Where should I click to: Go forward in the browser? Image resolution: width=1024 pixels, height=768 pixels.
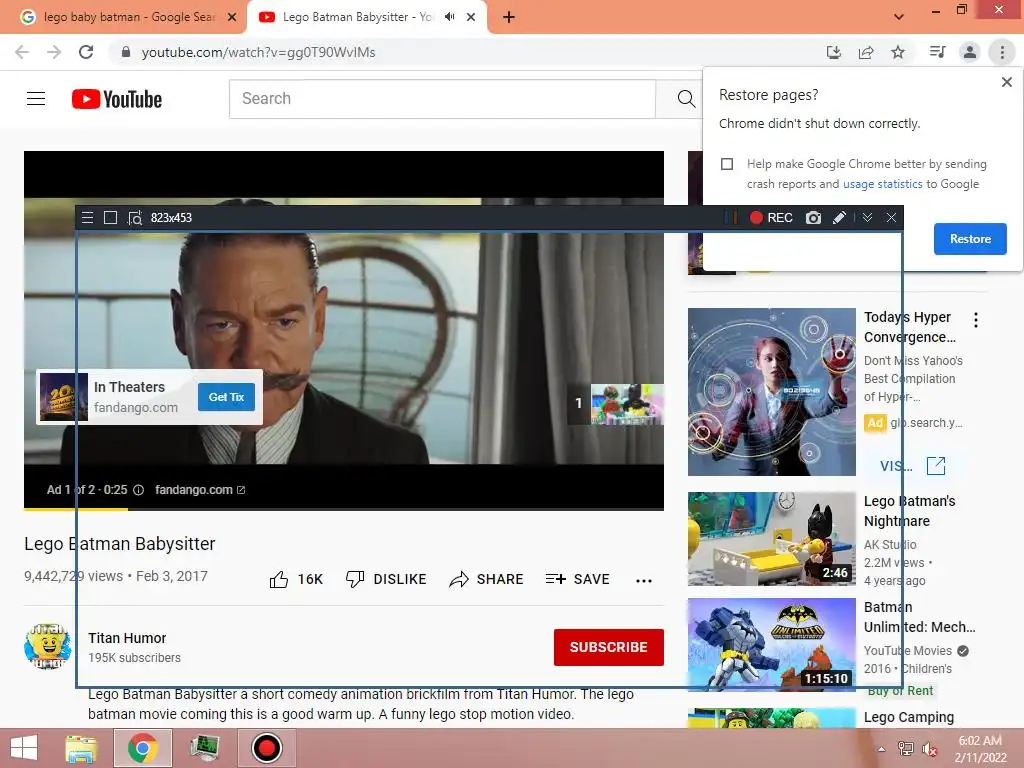coord(54,52)
